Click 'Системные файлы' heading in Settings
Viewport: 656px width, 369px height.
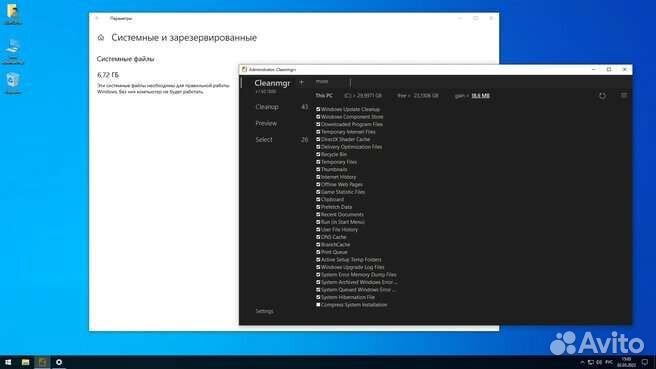[126, 59]
